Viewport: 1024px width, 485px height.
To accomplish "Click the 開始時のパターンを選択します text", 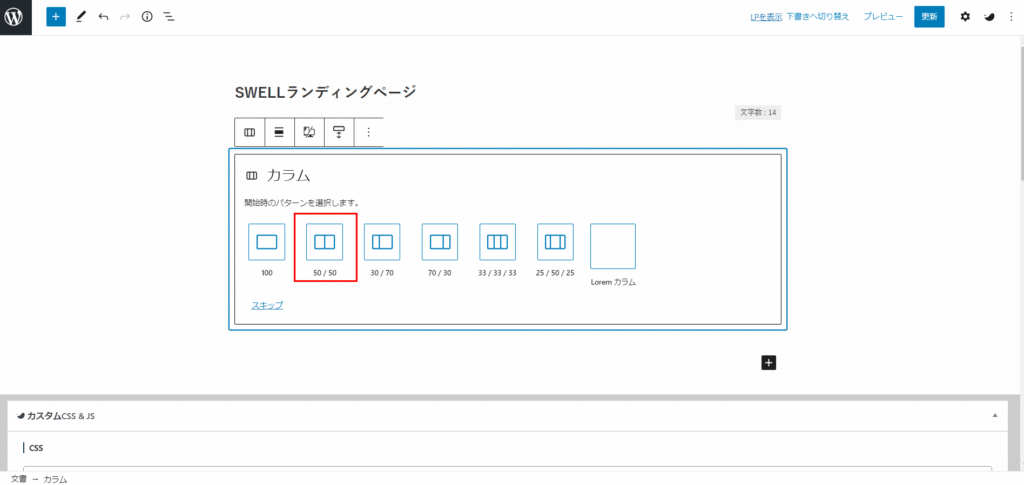I will [x=302, y=203].
